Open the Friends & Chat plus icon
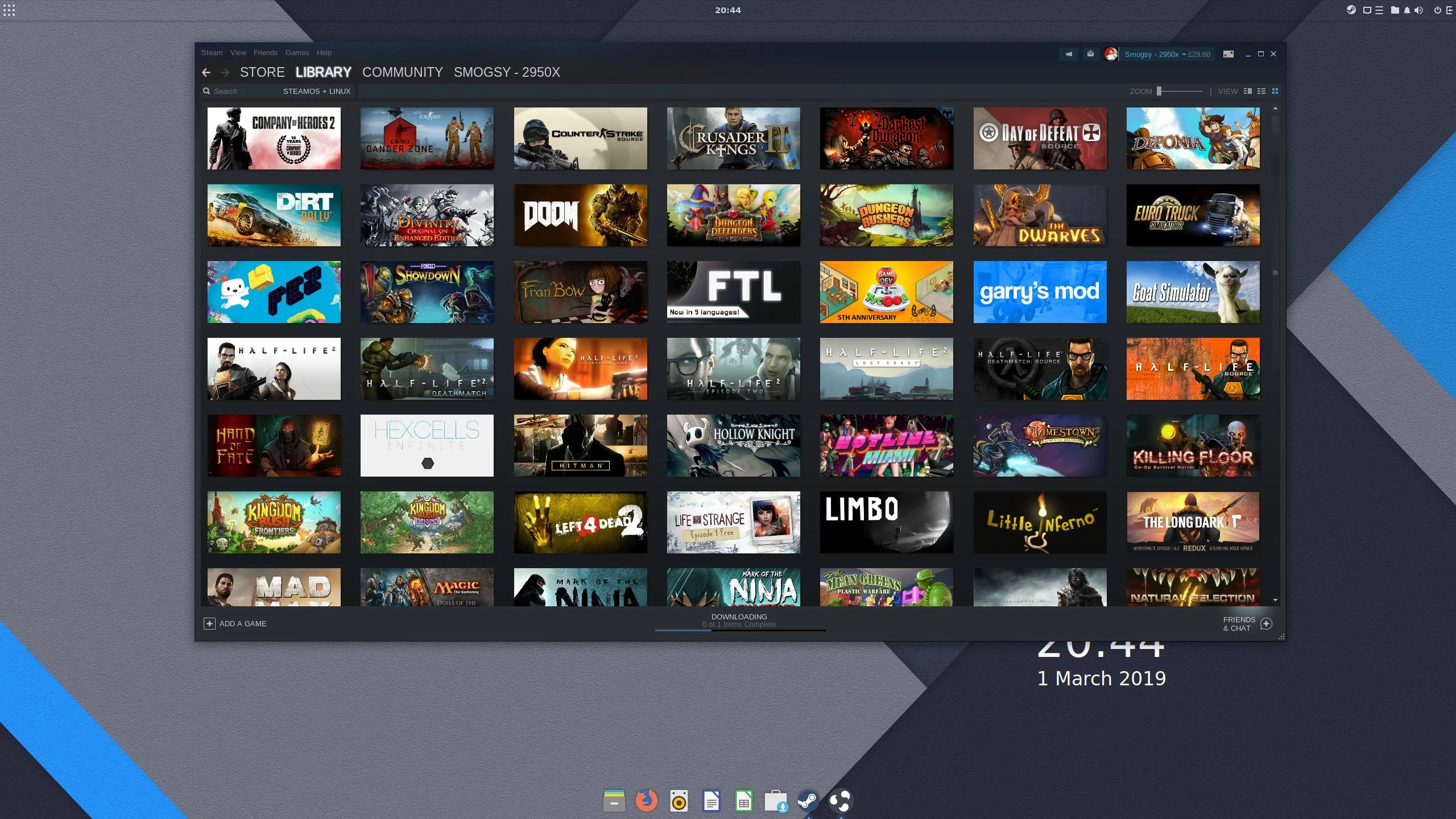 1266,624
